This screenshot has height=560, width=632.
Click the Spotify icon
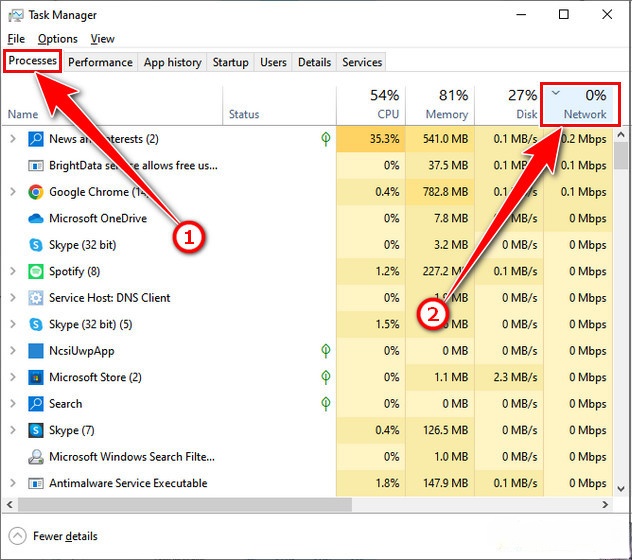pyautogui.click(x=36, y=271)
